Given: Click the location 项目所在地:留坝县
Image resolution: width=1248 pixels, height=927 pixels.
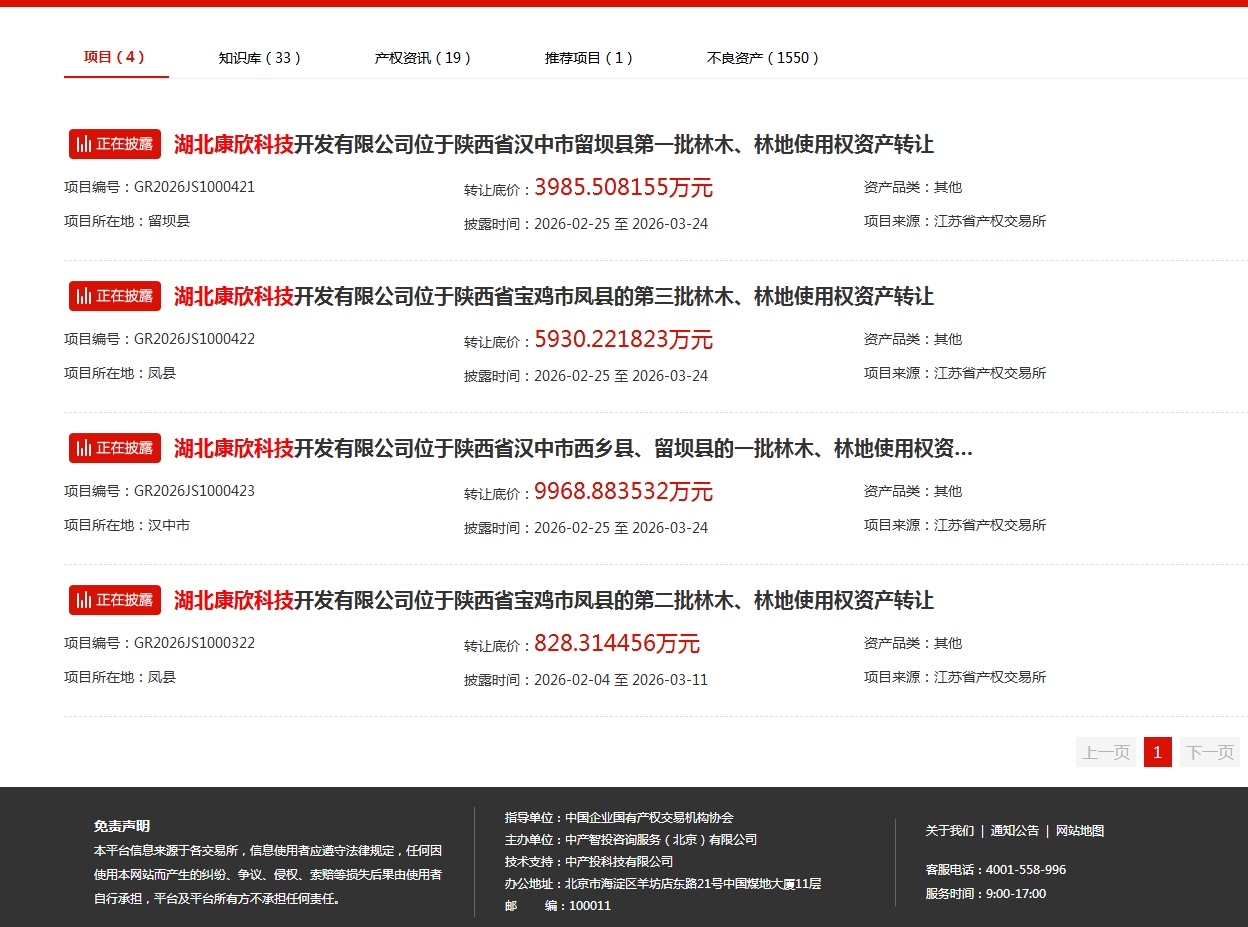Looking at the screenshot, I should point(127,221).
